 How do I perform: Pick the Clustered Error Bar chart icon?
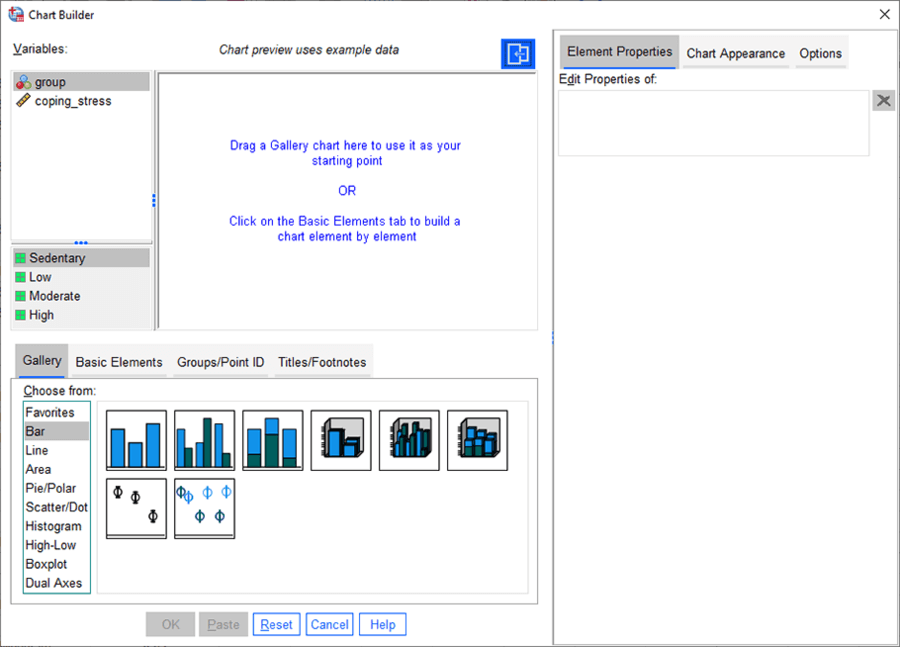click(204, 508)
